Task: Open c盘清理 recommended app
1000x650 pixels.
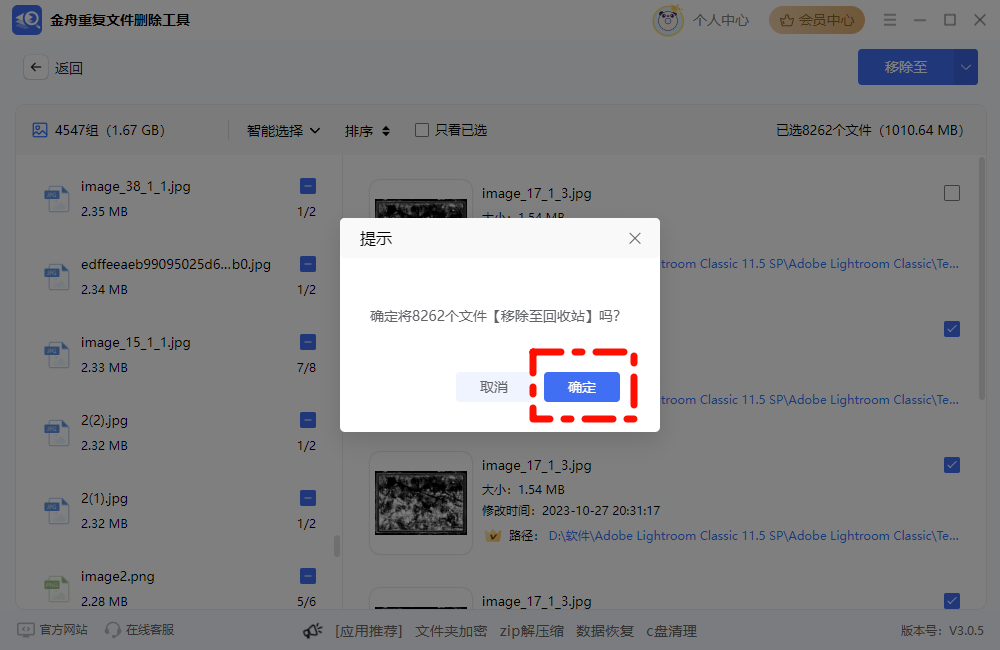Action: 671,631
